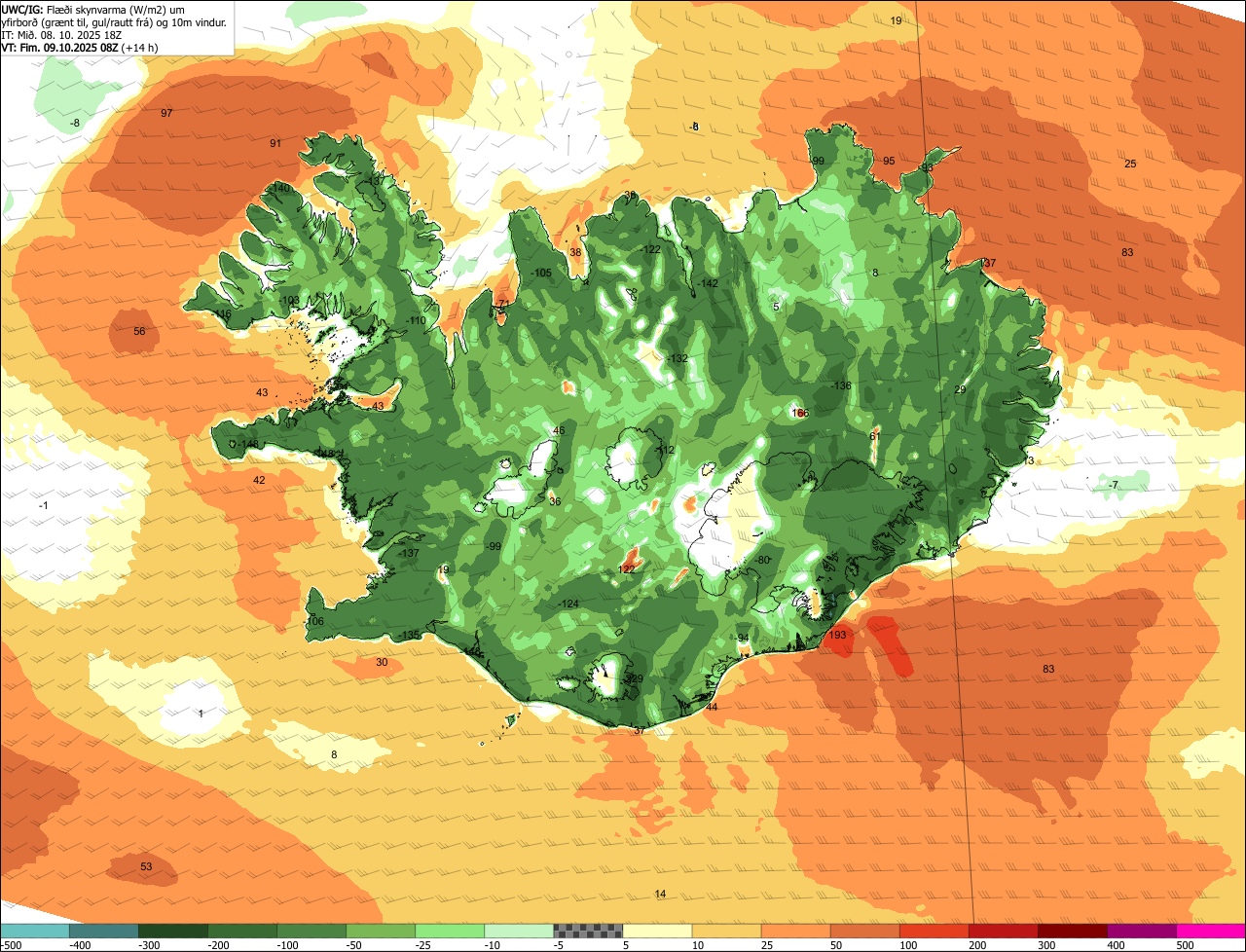The image size is (1246, 952).
Task: Click the map value '97'
Action: [166, 113]
